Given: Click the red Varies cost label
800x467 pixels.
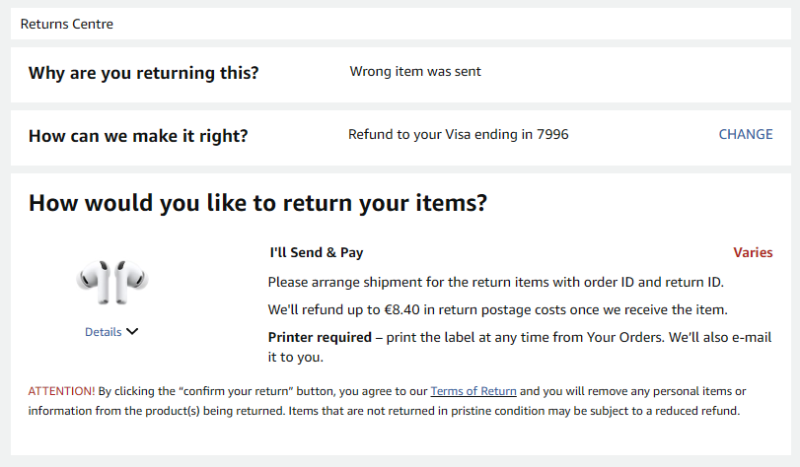Looking at the screenshot, I should (753, 253).
